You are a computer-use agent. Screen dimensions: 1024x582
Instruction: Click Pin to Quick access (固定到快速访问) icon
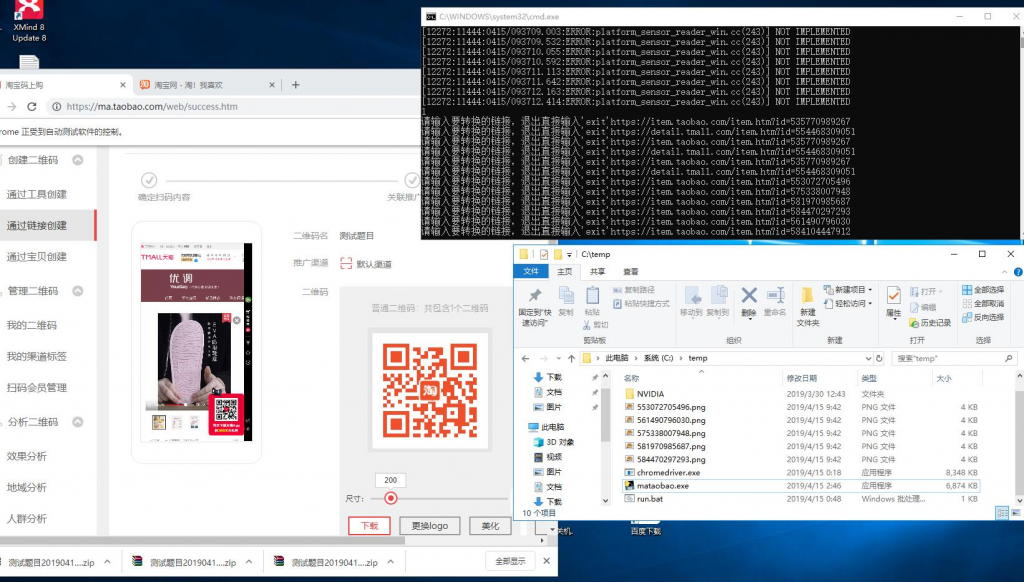click(x=536, y=295)
